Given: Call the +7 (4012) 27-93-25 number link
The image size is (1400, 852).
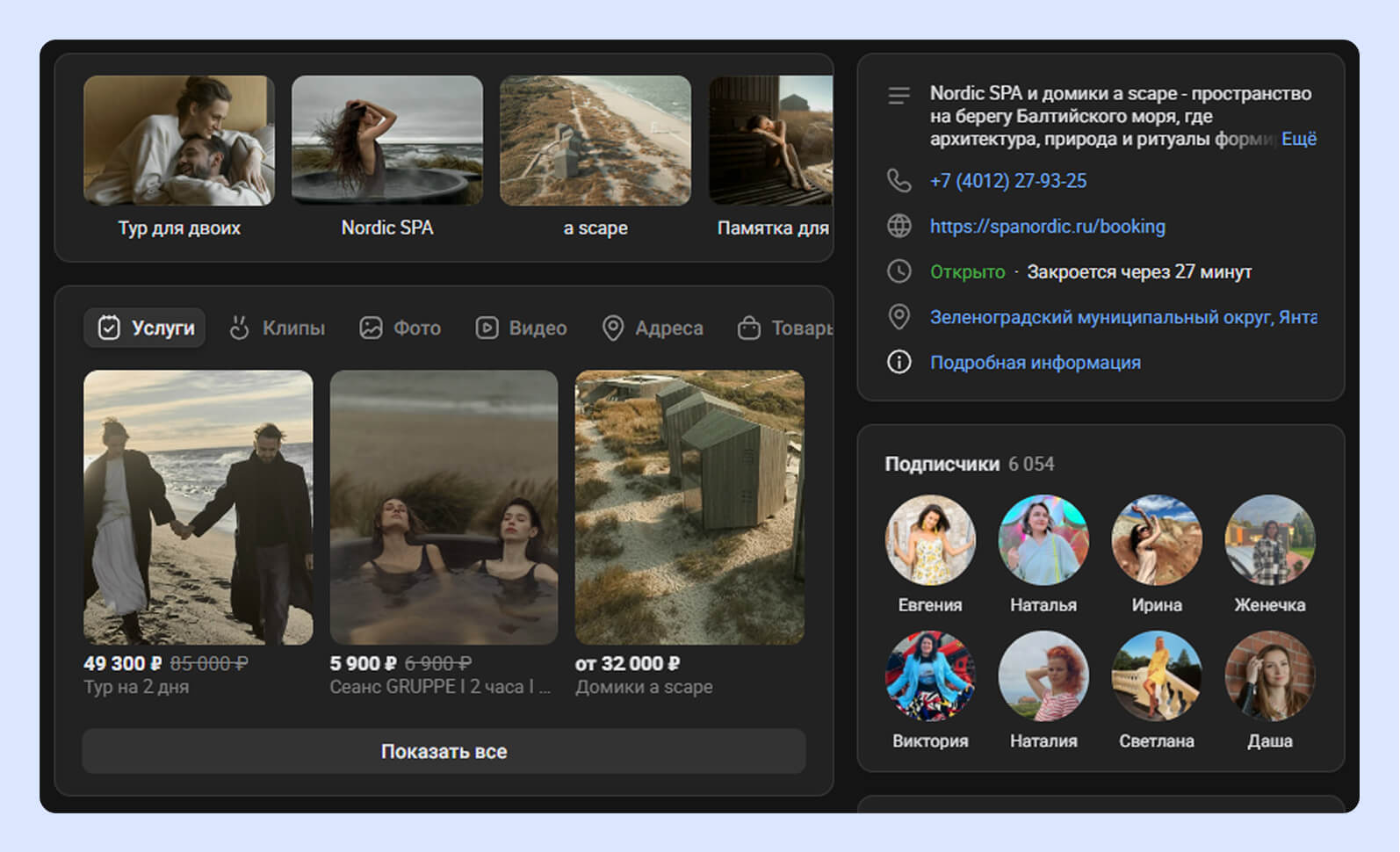Looking at the screenshot, I should pos(1007,181).
